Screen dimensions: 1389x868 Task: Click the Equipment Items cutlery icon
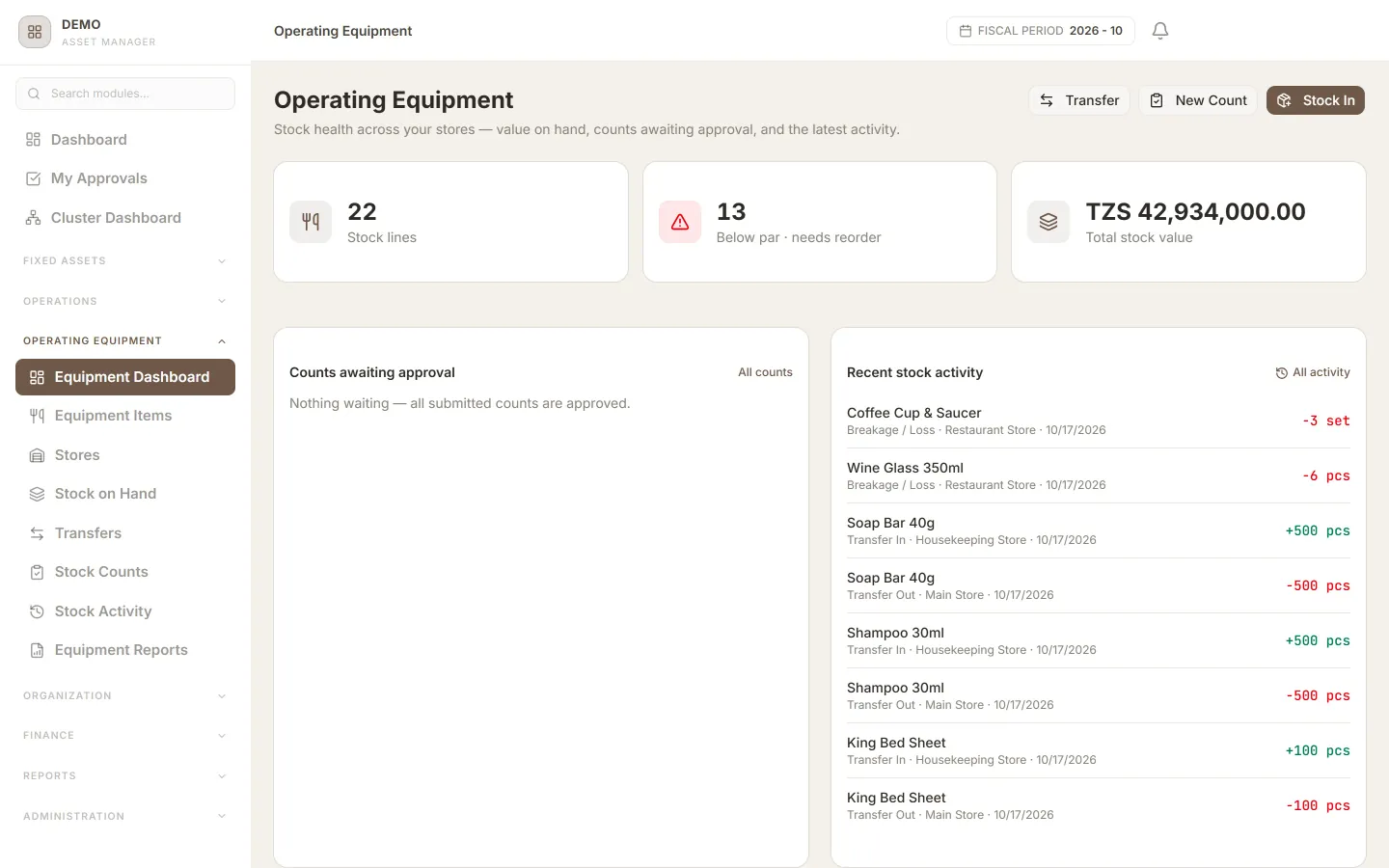pos(37,416)
